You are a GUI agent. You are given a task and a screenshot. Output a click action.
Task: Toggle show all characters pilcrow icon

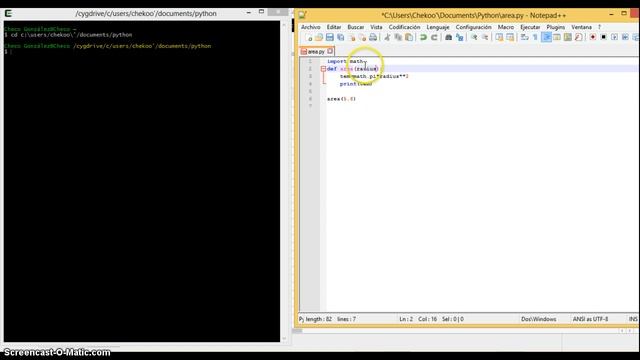coord(535,38)
